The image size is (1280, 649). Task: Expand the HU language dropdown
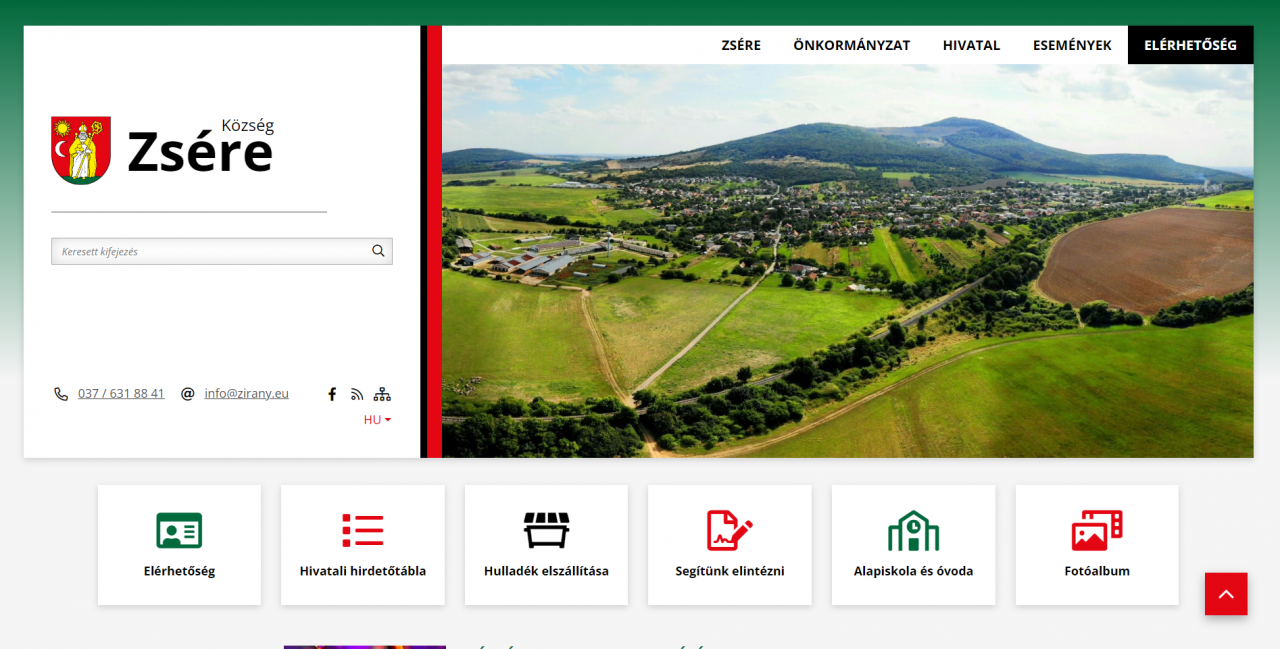point(377,420)
